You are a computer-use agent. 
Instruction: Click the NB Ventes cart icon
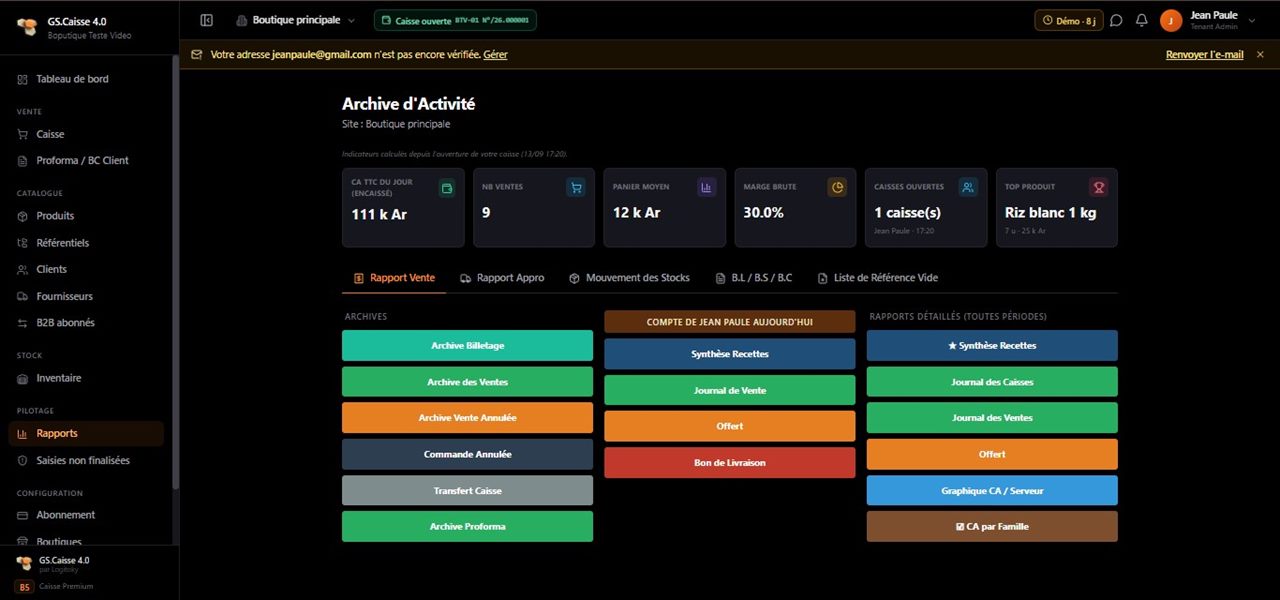(x=575, y=187)
